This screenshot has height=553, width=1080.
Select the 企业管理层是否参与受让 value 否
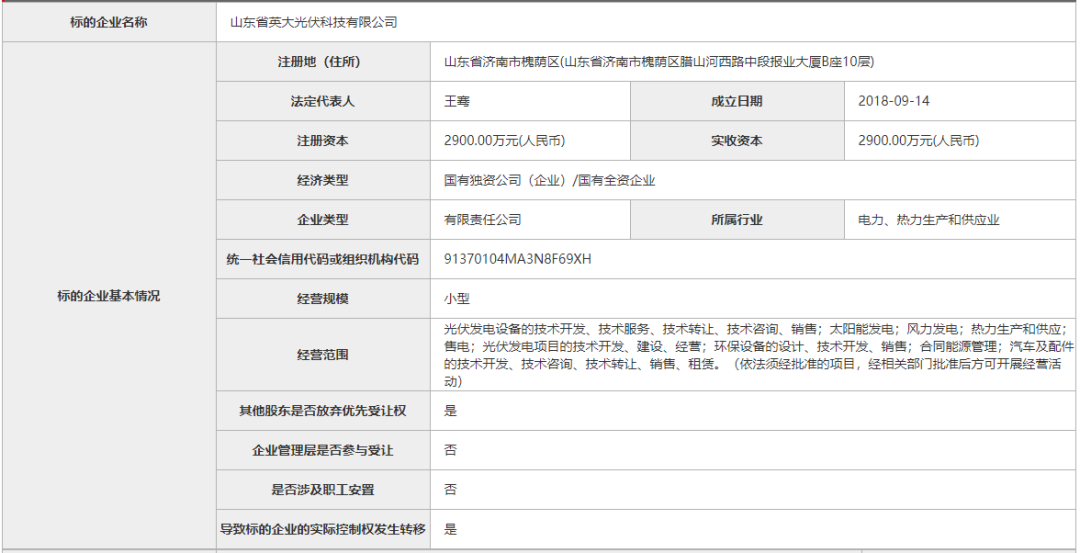(x=450, y=450)
